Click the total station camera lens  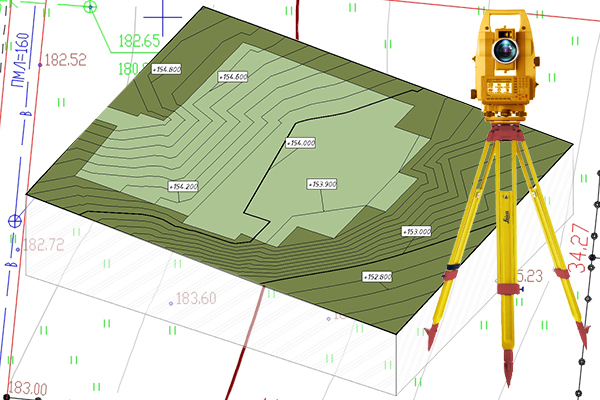pyautogui.click(x=506, y=49)
